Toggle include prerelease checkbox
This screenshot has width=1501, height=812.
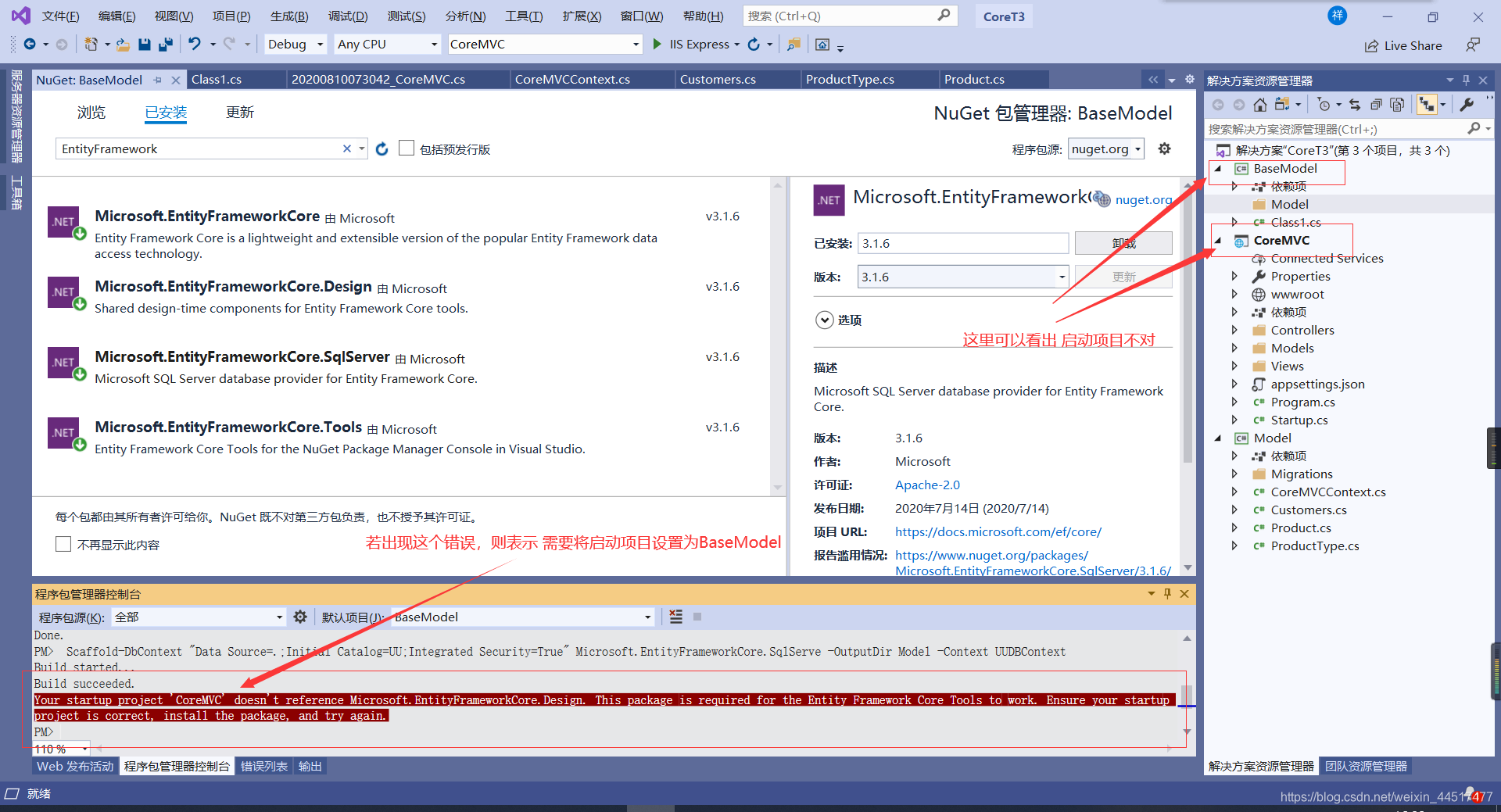pos(406,148)
